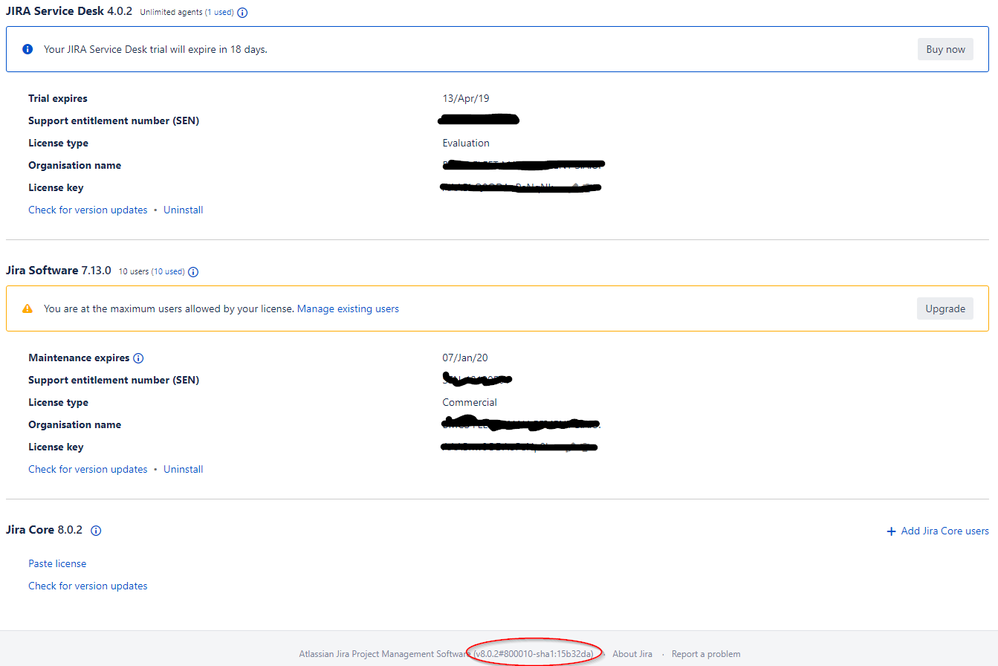Open the (10 used) users link
The image size is (998, 666).
[168, 272]
